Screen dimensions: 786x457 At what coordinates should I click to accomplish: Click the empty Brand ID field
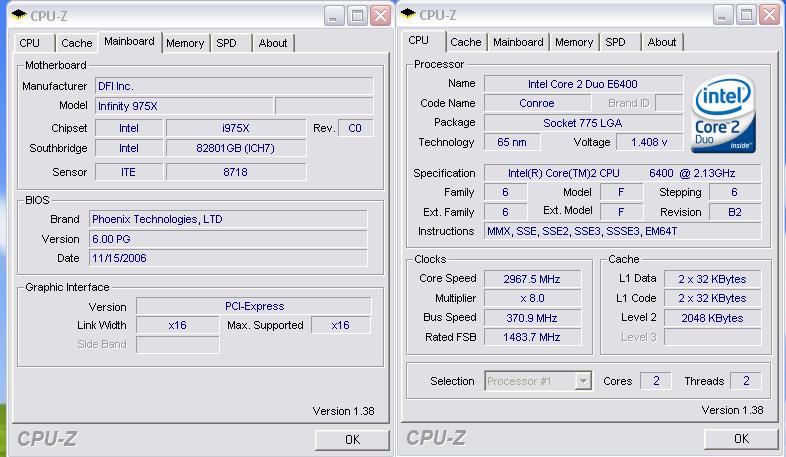669,103
